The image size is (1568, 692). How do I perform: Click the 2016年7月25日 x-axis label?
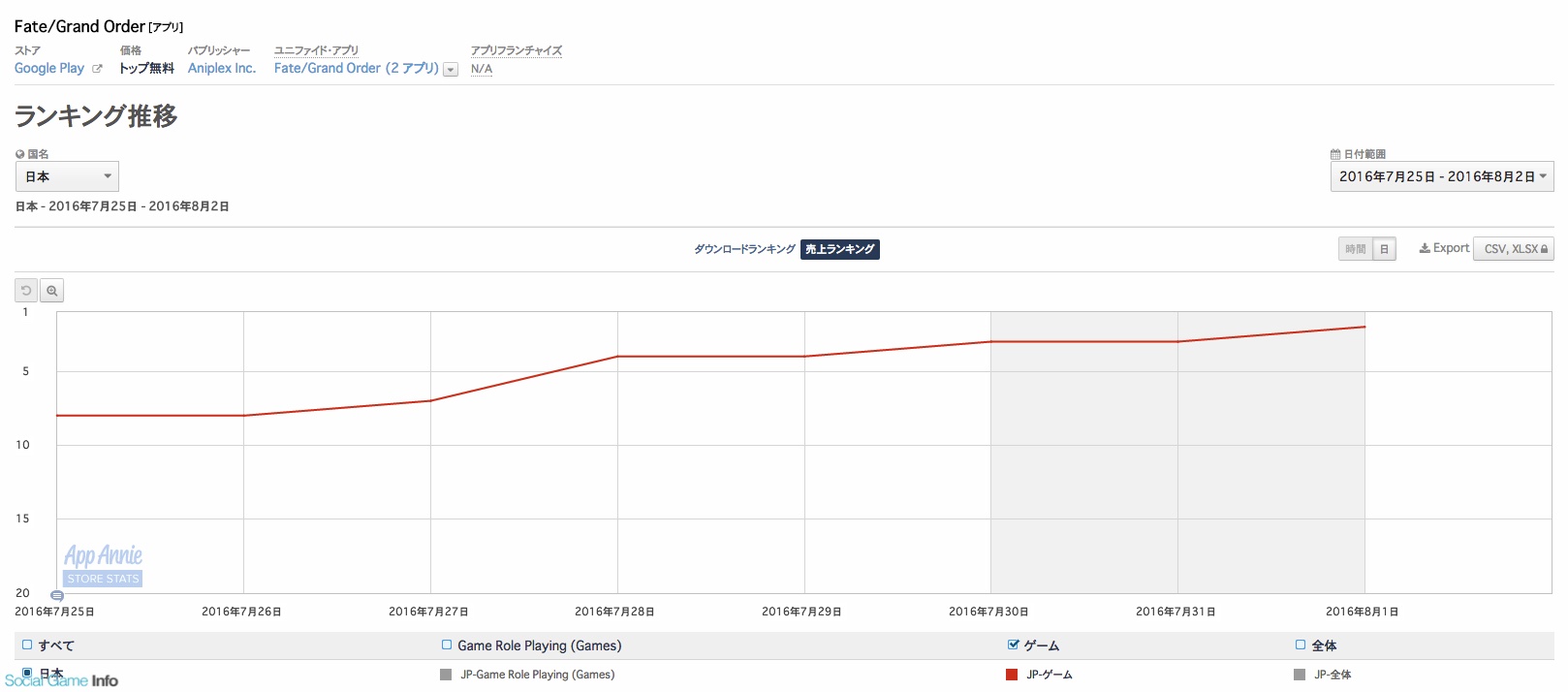click(54, 612)
